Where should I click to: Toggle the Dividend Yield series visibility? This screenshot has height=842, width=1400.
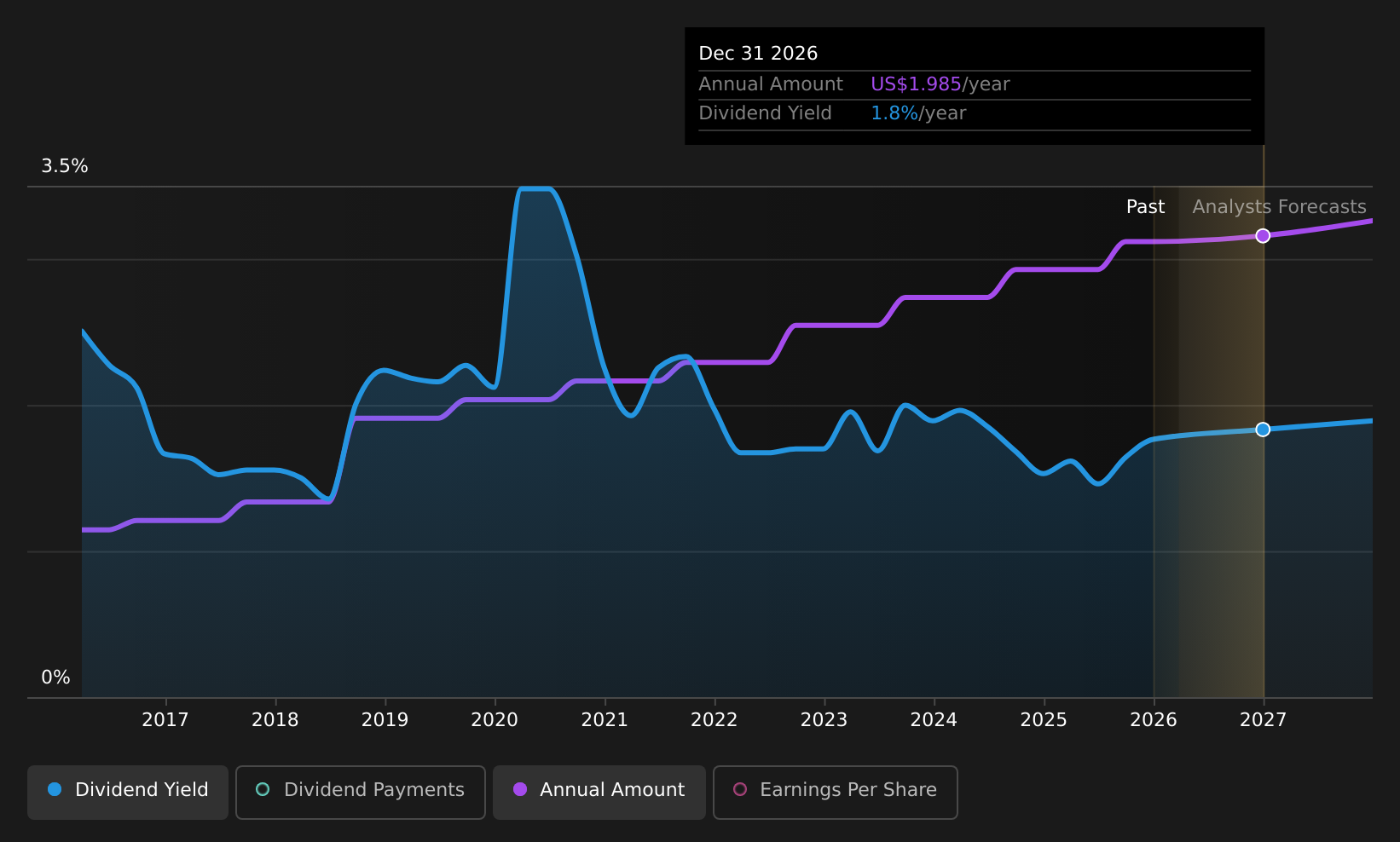127,790
